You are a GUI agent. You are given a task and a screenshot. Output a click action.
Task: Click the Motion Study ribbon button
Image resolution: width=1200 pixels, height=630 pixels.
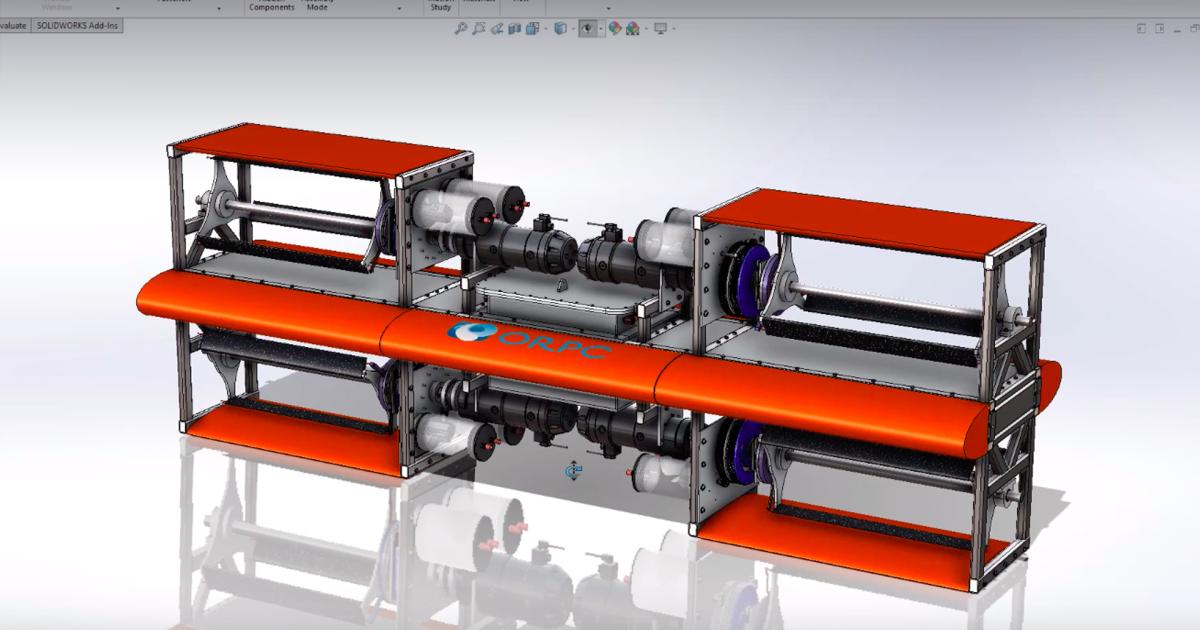[x=440, y=6]
